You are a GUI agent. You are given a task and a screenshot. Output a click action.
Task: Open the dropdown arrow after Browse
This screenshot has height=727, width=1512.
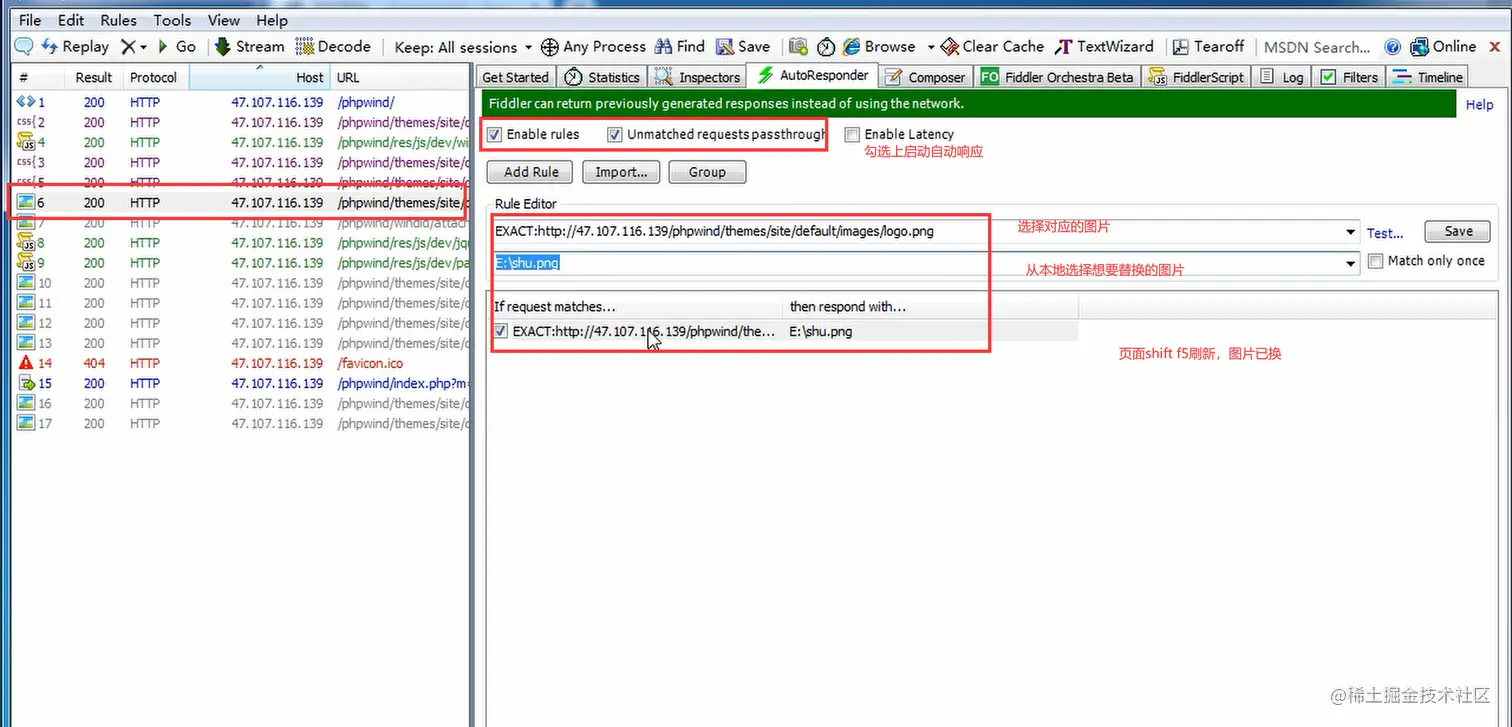(x=931, y=47)
